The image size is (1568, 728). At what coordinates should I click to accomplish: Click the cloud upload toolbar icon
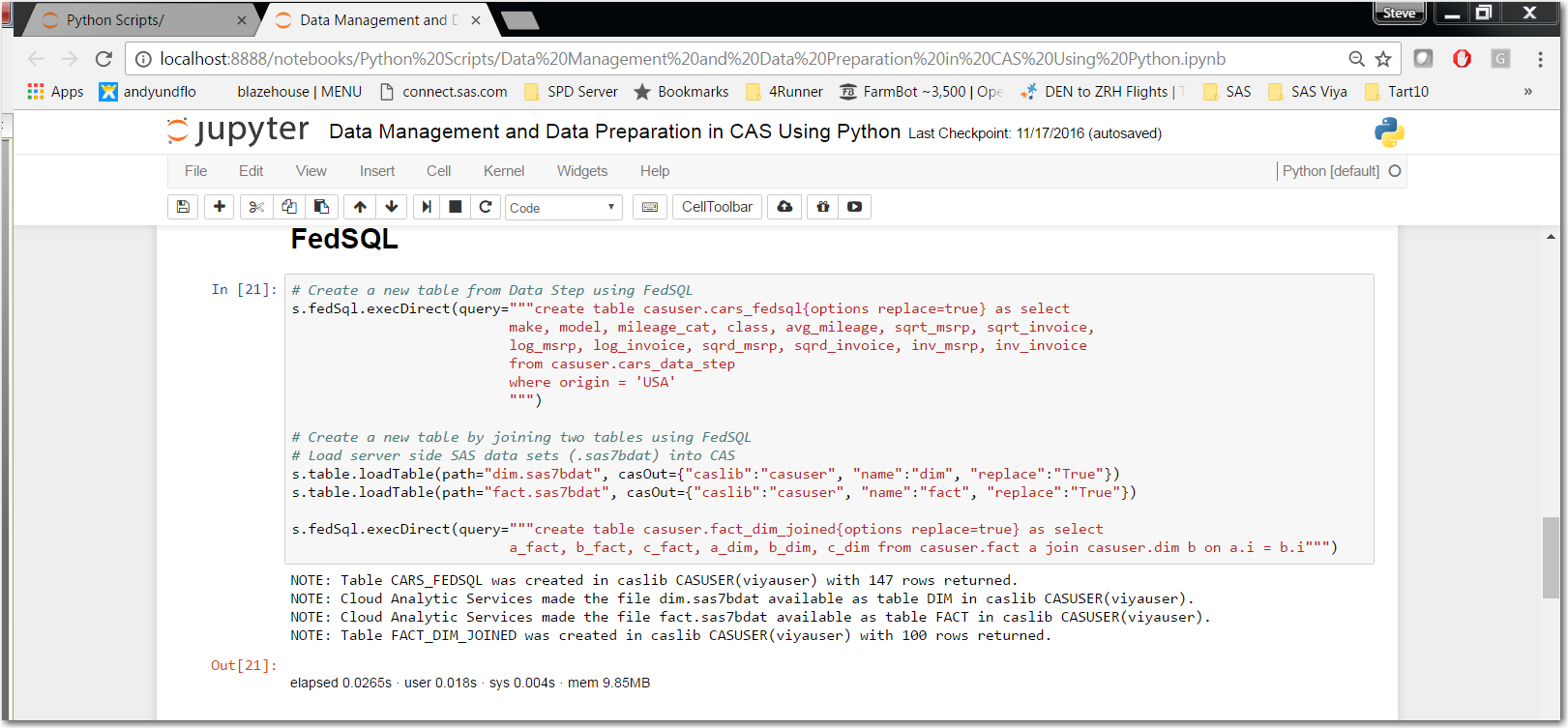click(784, 207)
